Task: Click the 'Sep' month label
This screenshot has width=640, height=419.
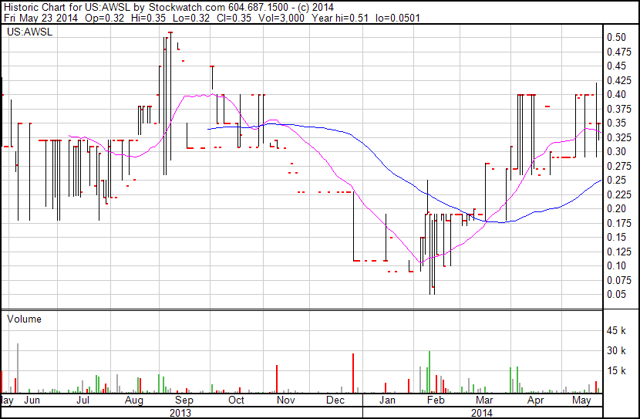Action: click(184, 400)
